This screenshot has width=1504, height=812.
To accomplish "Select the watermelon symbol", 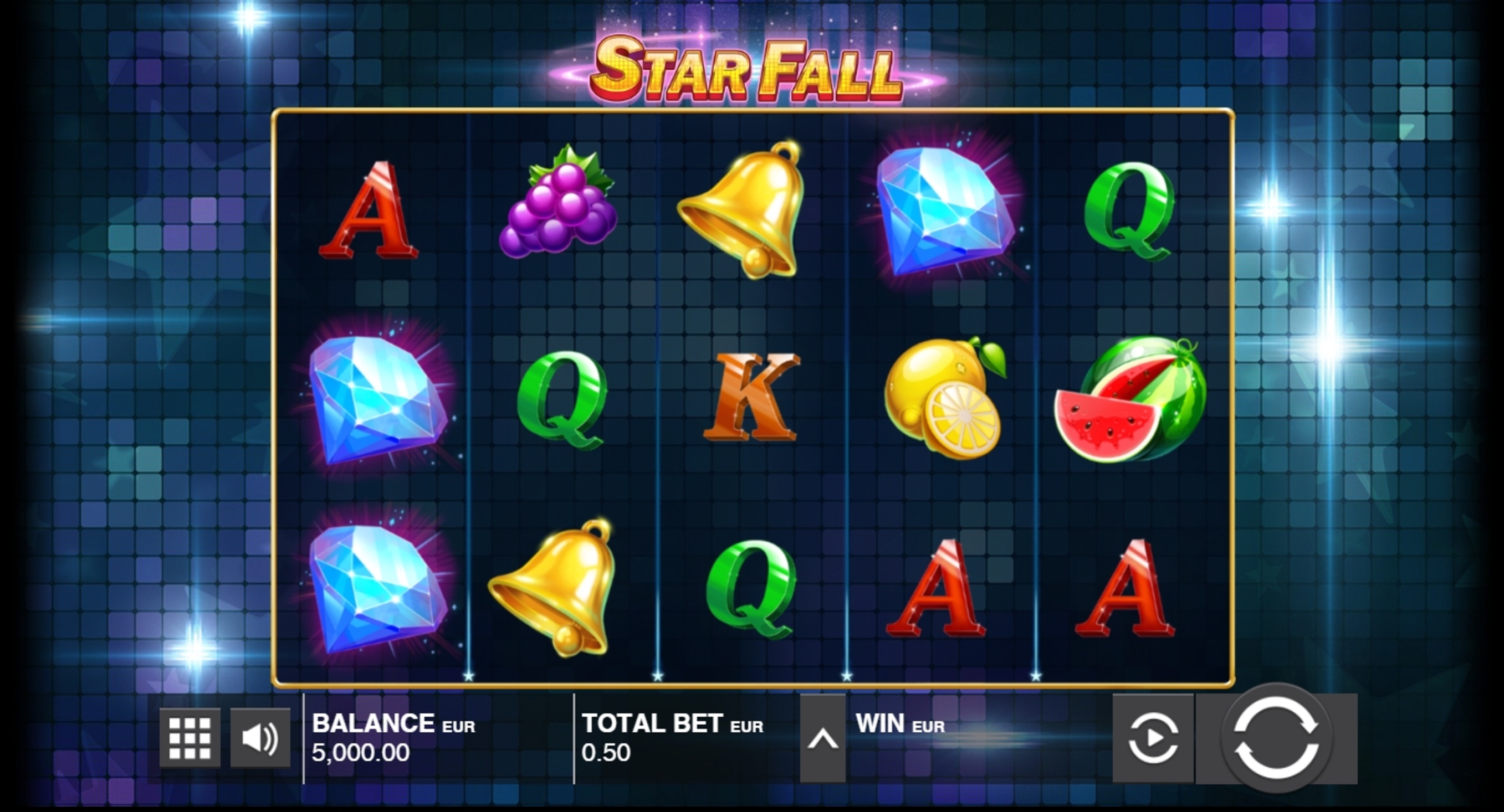I will coord(1131,399).
